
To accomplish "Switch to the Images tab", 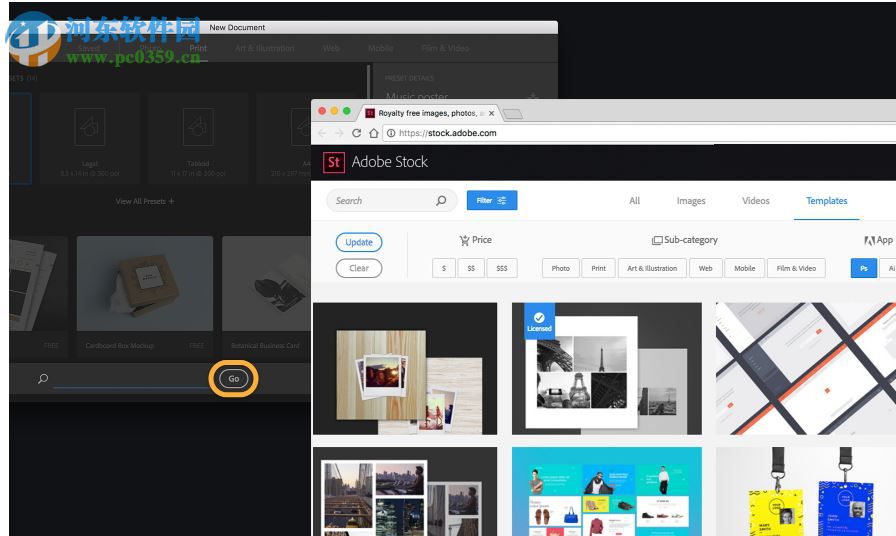I will [691, 201].
